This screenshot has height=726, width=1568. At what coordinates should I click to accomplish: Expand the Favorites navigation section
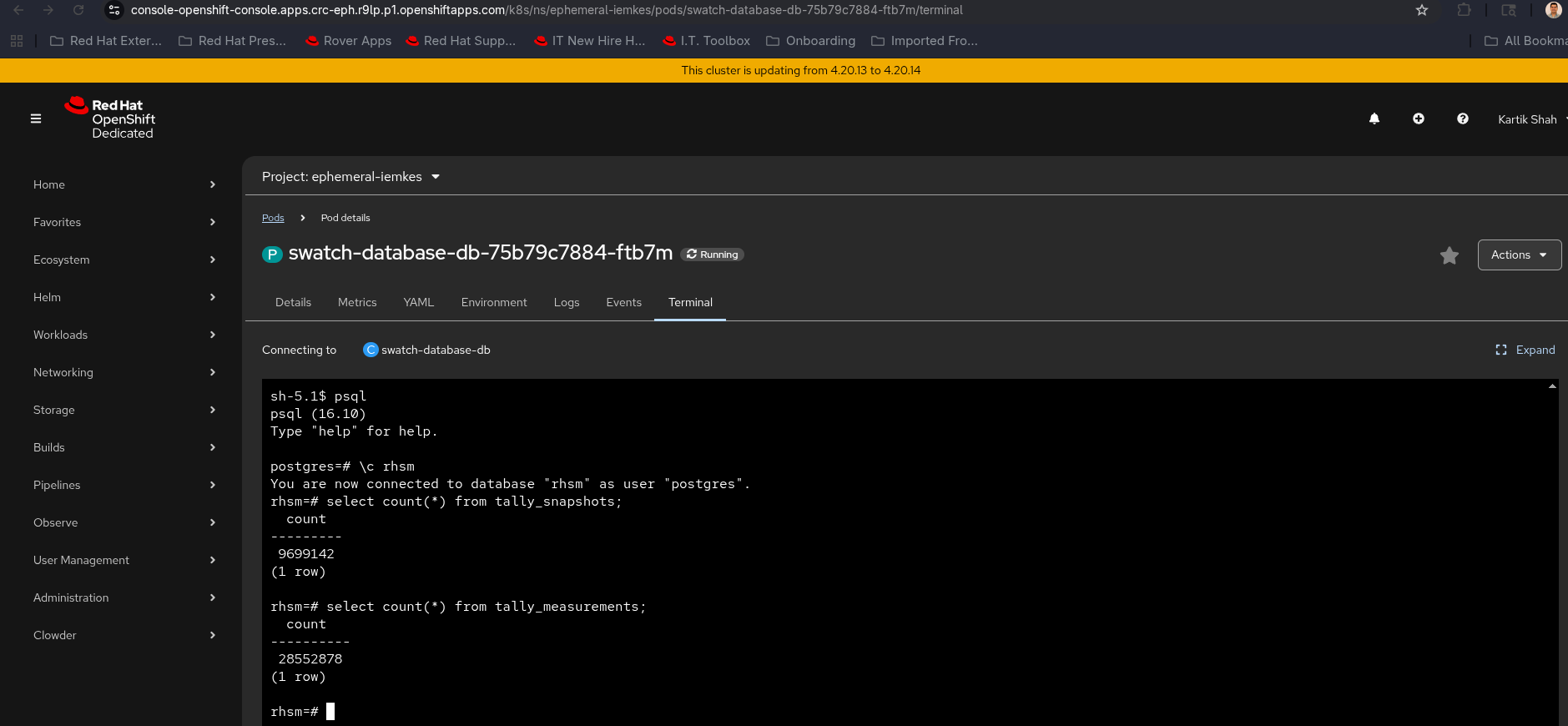(x=124, y=222)
